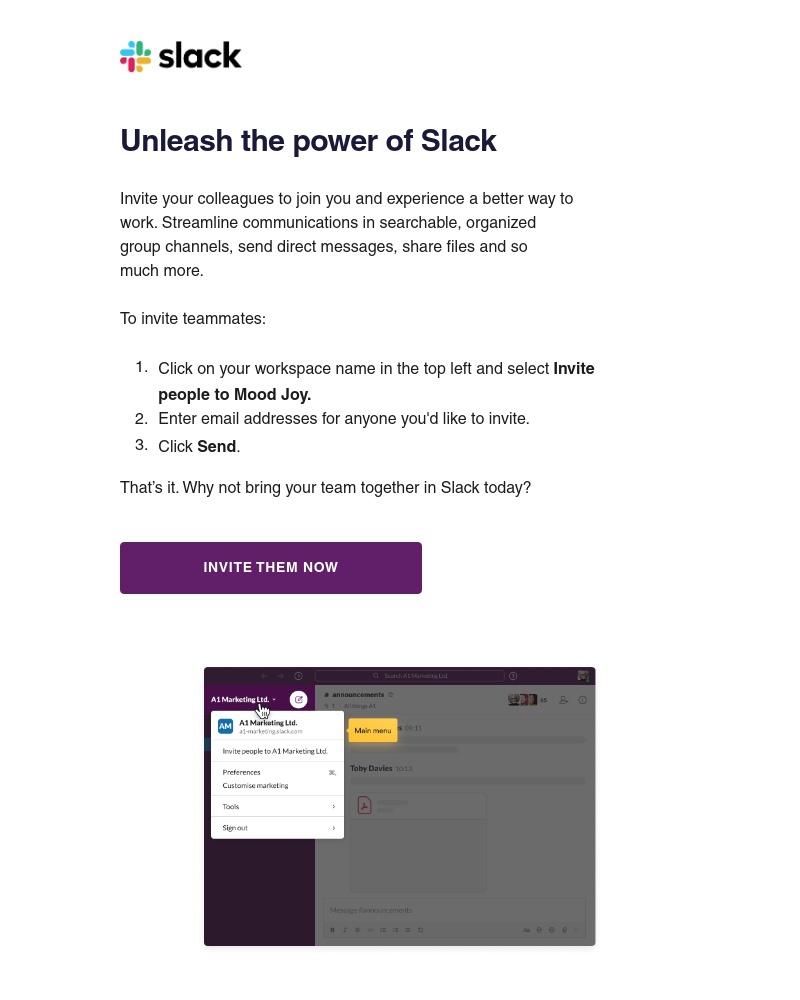This screenshot has height=1000, width=800.
Task: Click the INVITE THEM NOW button
Action: click(270, 567)
